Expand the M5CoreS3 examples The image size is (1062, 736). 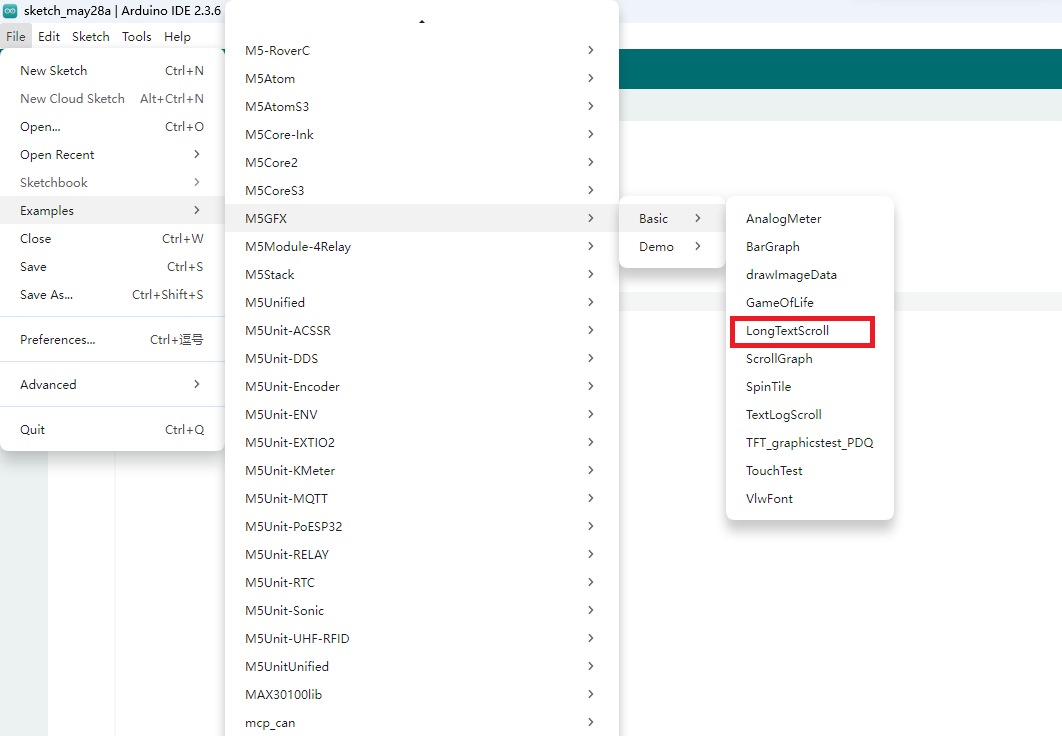point(421,190)
